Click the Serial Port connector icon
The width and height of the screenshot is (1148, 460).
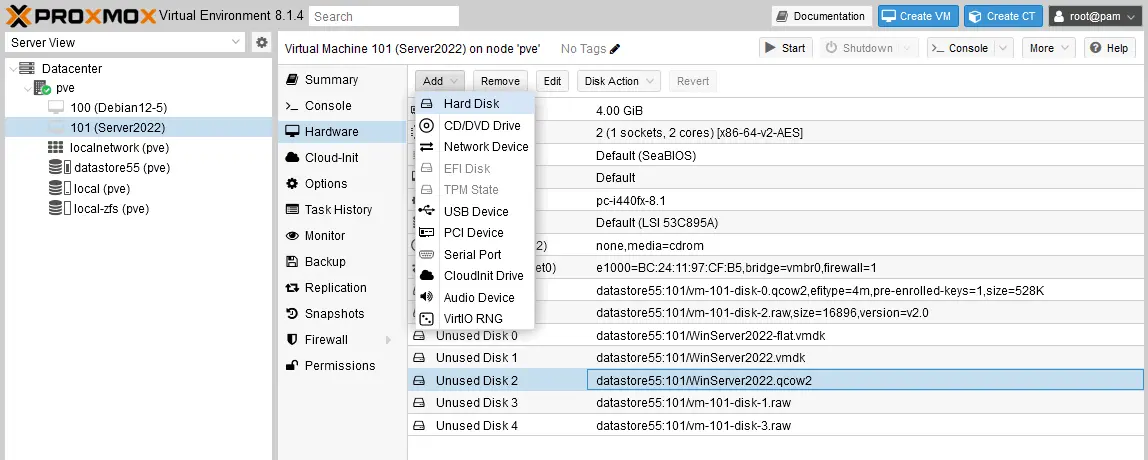point(426,254)
